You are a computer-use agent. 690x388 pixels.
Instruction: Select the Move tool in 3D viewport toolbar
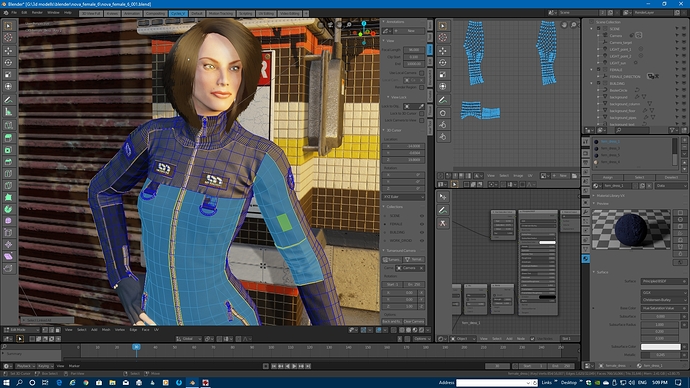(x=8, y=51)
